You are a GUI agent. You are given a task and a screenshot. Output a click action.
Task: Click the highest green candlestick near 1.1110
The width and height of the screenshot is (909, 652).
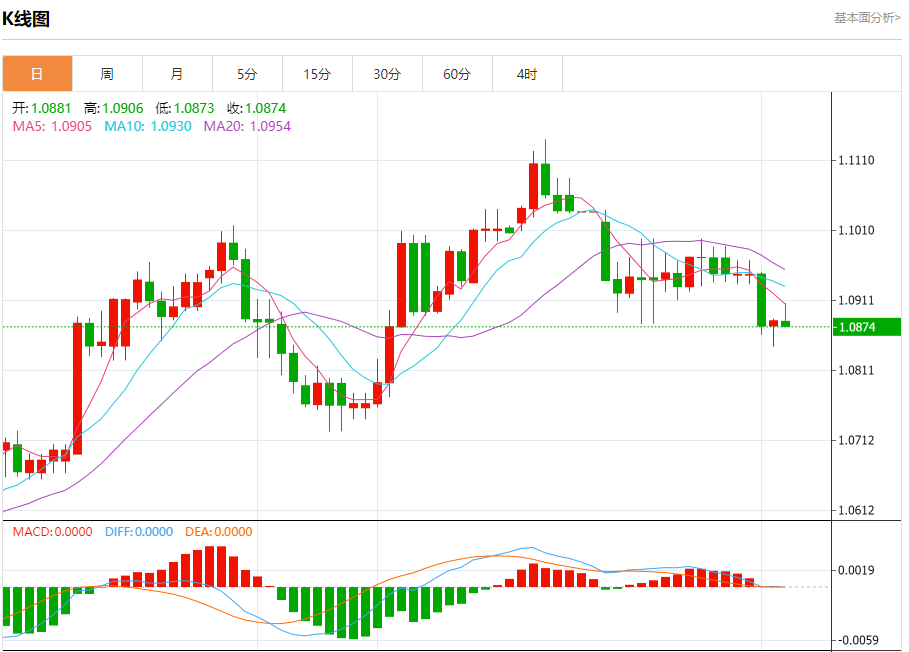click(546, 179)
